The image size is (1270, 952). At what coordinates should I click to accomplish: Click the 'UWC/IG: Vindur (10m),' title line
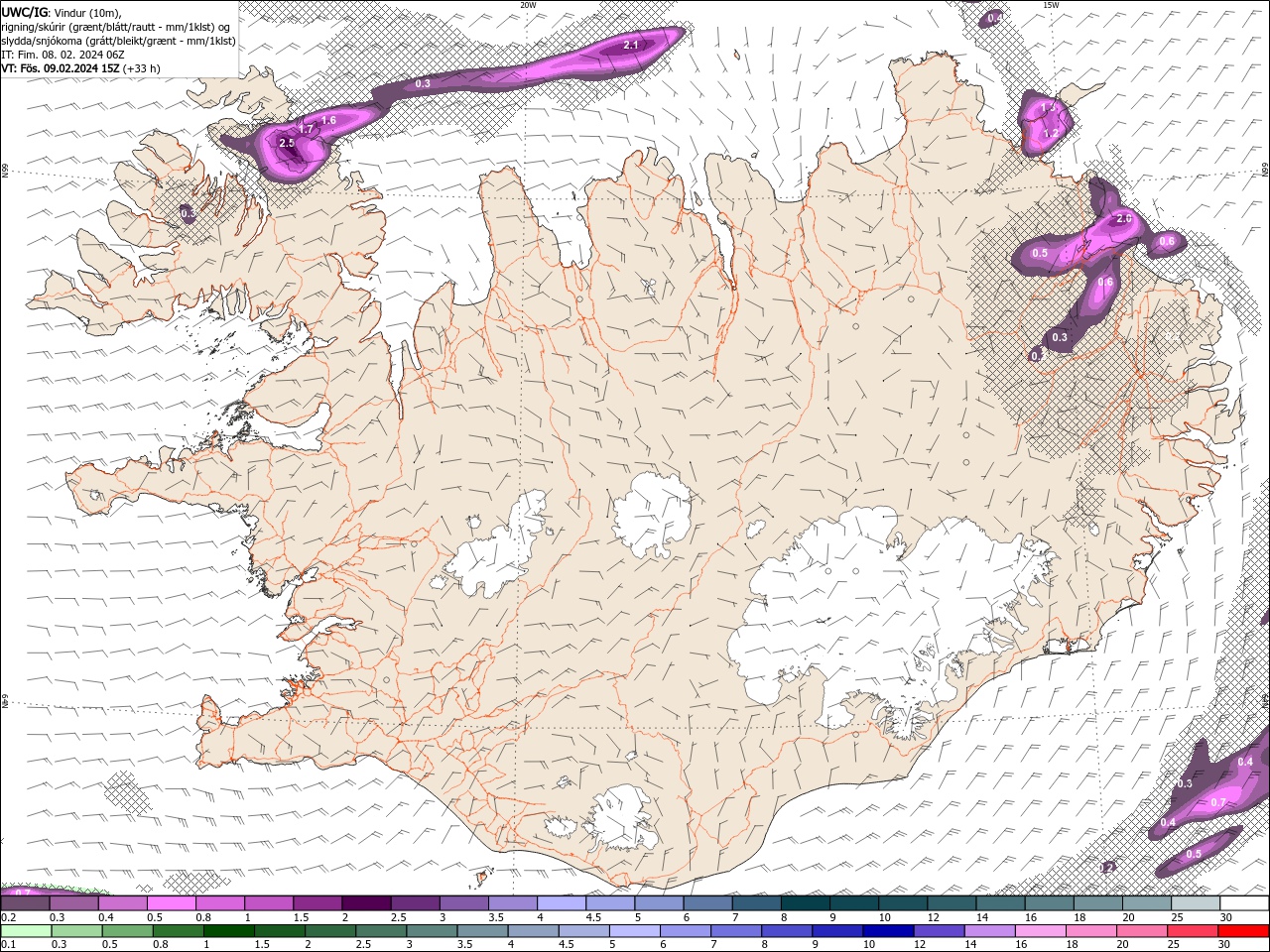pyautogui.click(x=61, y=12)
